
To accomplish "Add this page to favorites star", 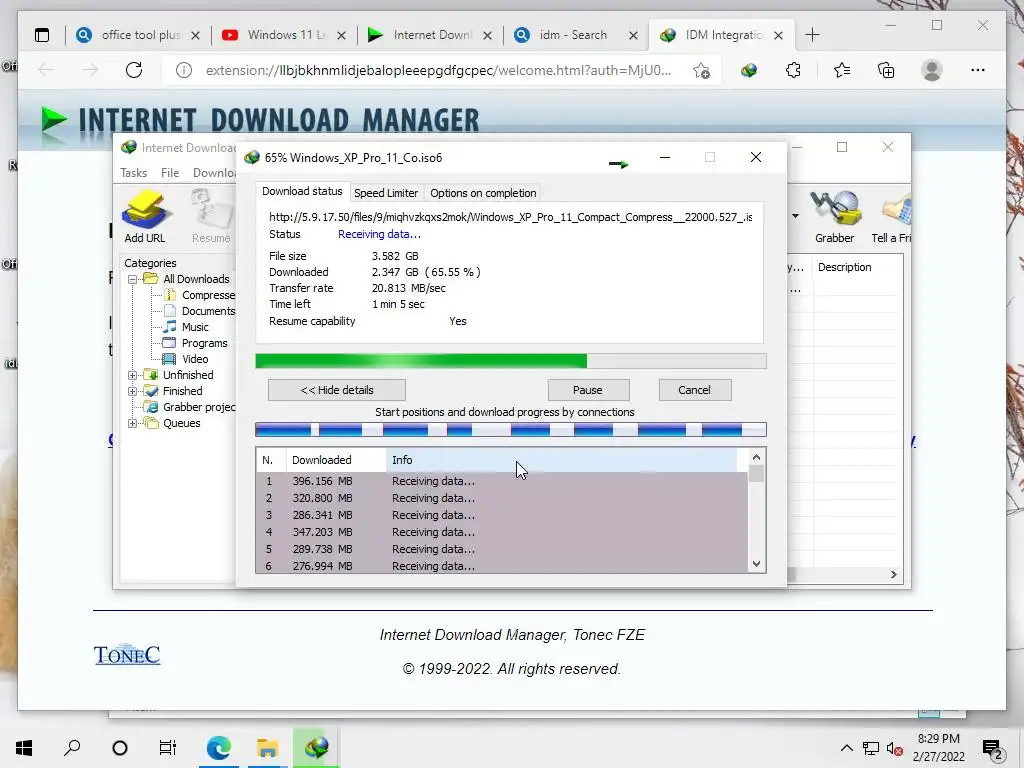I will point(702,71).
